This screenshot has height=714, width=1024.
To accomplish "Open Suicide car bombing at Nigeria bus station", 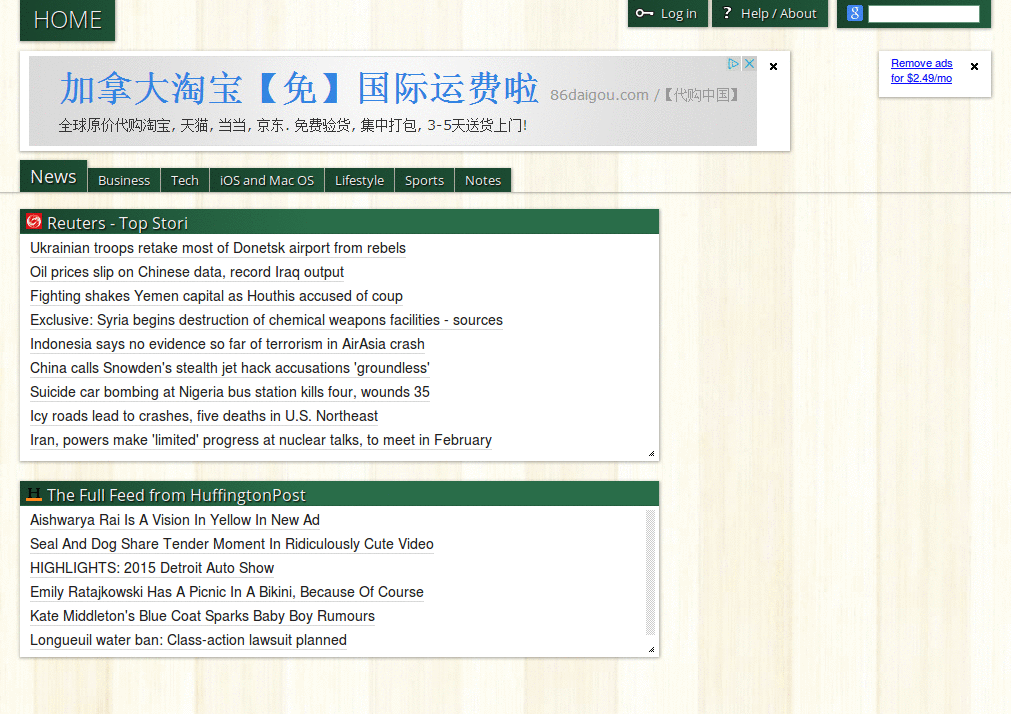I will pos(230,392).
